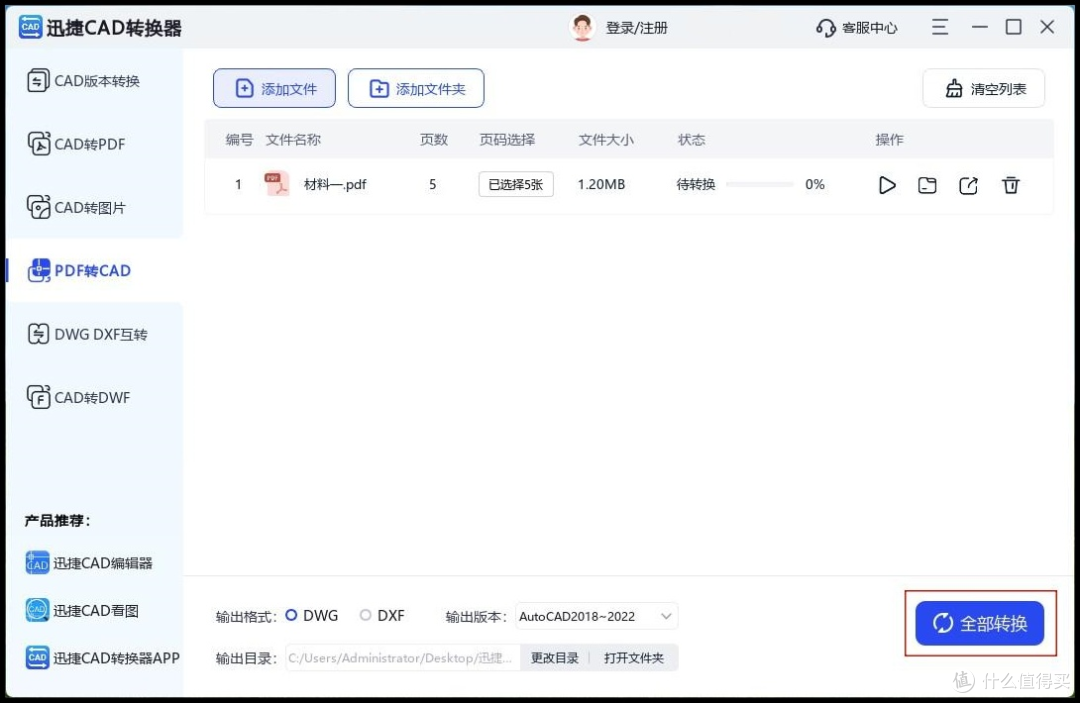
Task: Open 客服中心 customer service
Action: (x=857, y=28)
